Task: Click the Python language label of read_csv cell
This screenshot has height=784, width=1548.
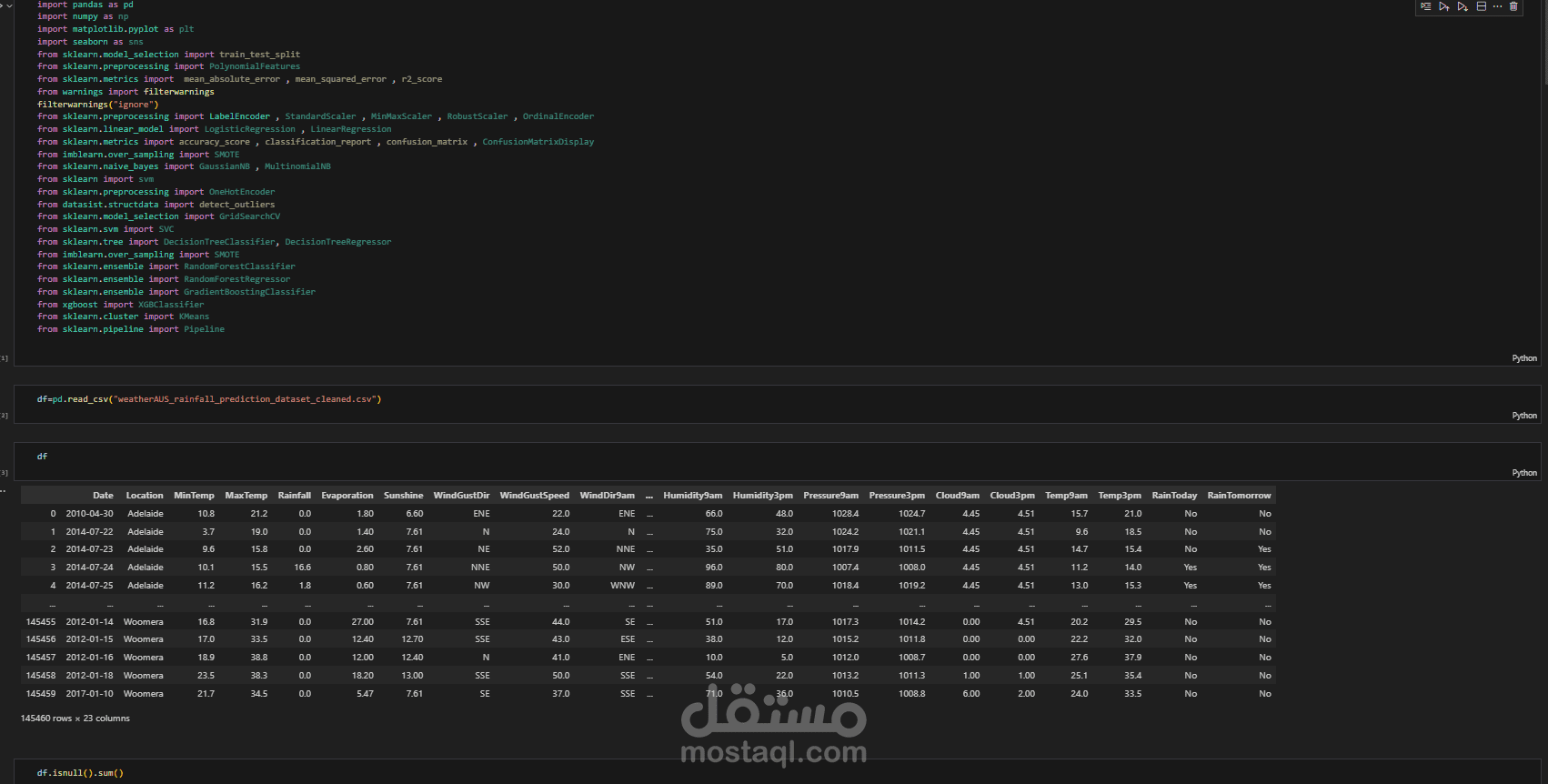Action: click(x=1524, y=416)
